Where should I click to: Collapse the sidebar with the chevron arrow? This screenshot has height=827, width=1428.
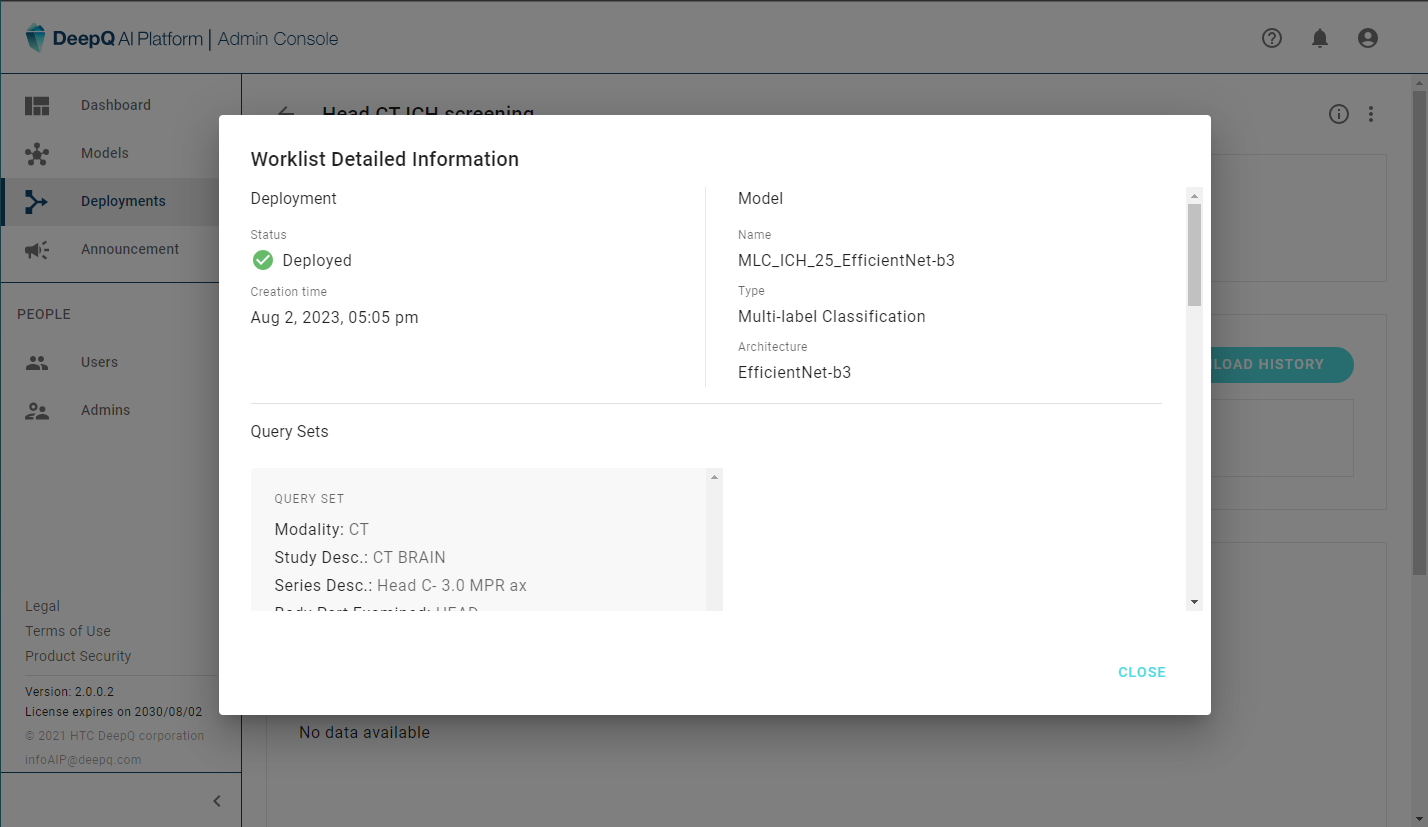[x=217, y=800]
